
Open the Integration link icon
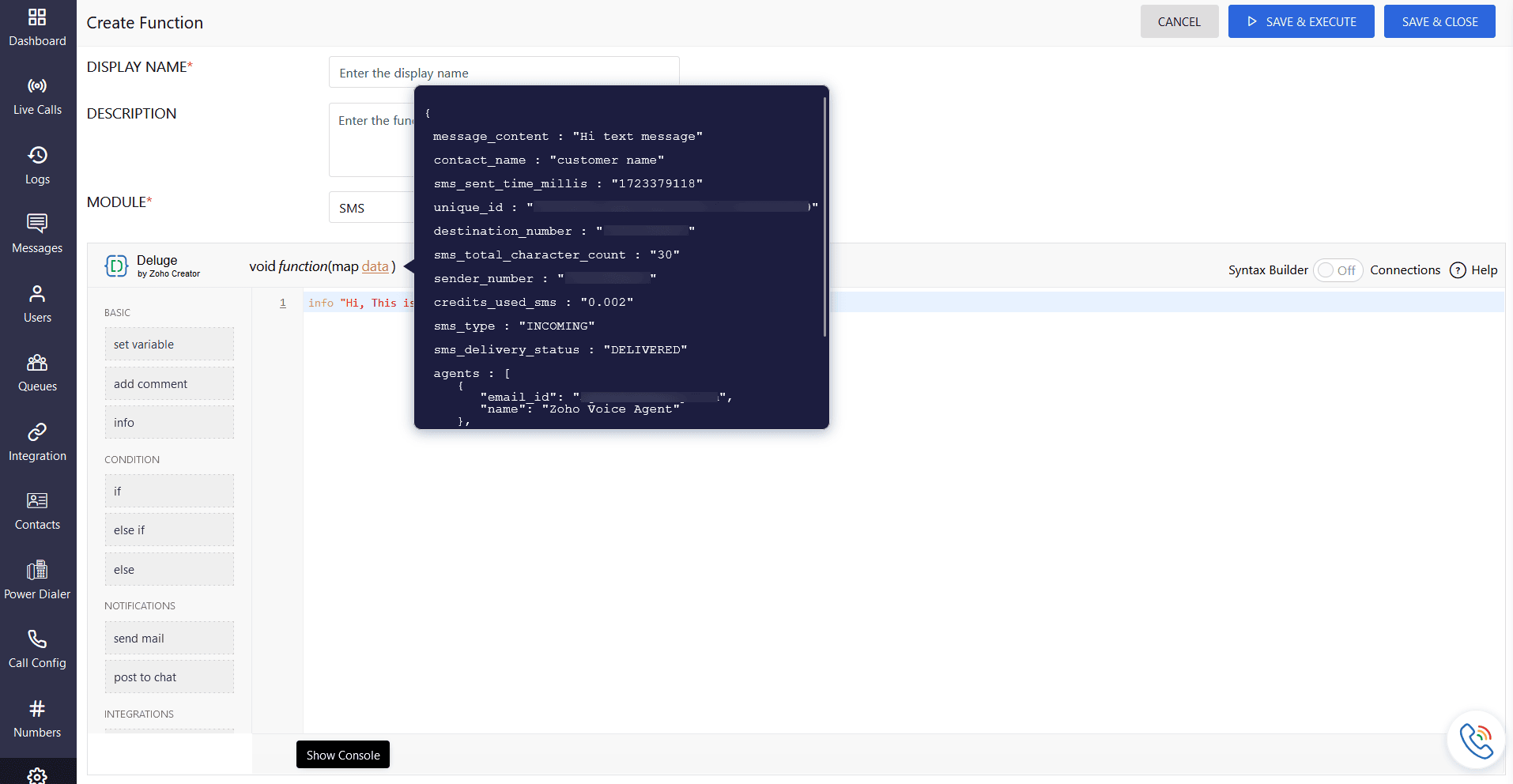tap(37, 432)
